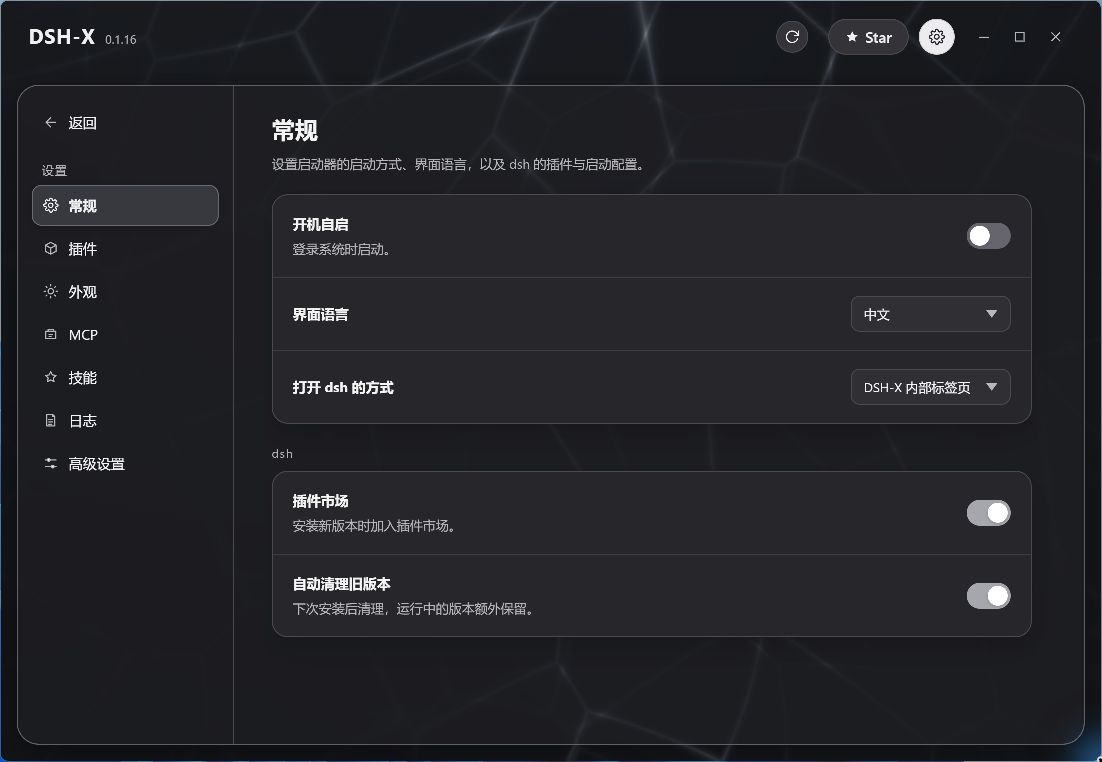
Task: Go back using the 返回 arrow
Action: (51, 122)
